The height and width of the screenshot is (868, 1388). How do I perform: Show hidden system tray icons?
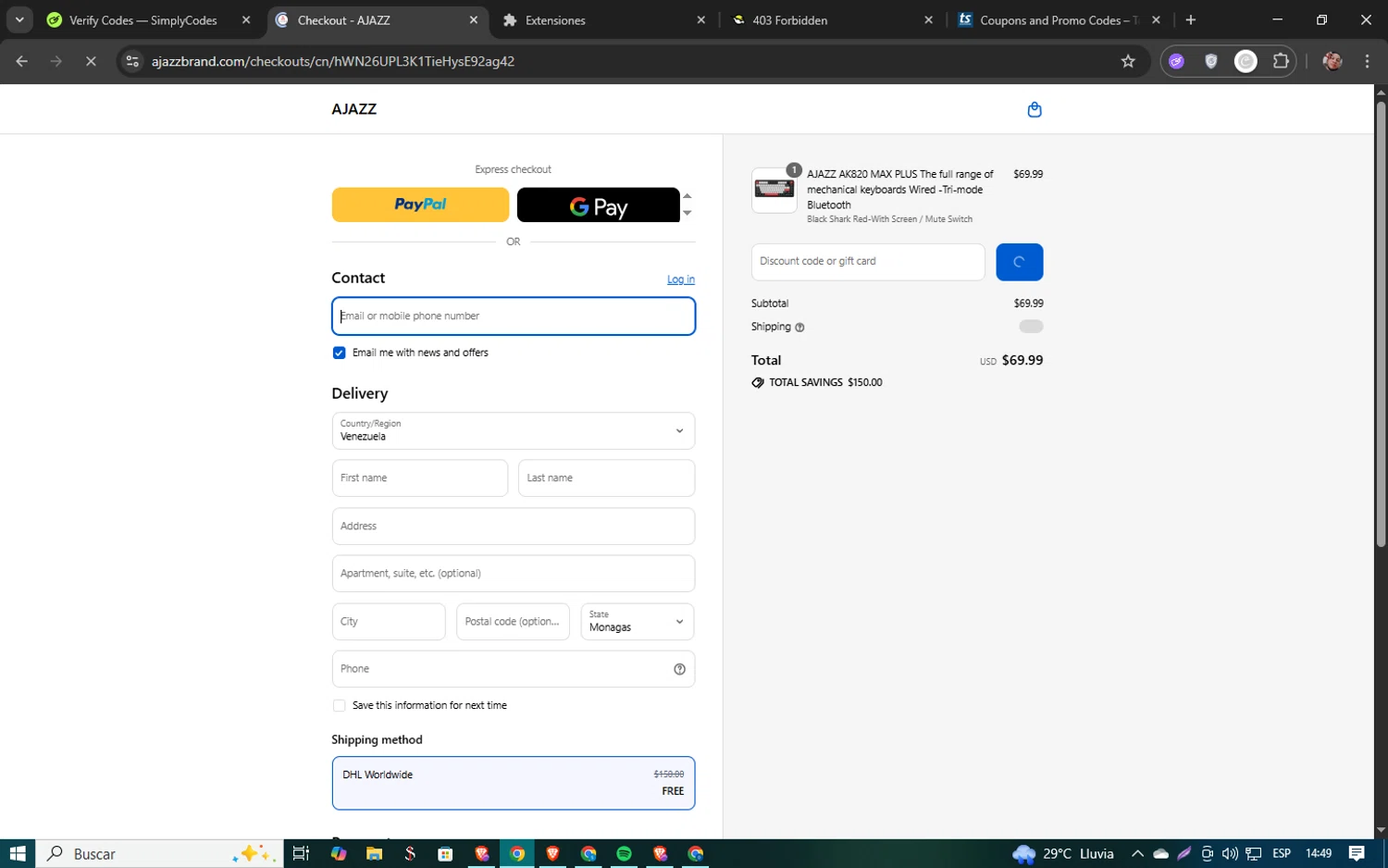point(1137,853)
